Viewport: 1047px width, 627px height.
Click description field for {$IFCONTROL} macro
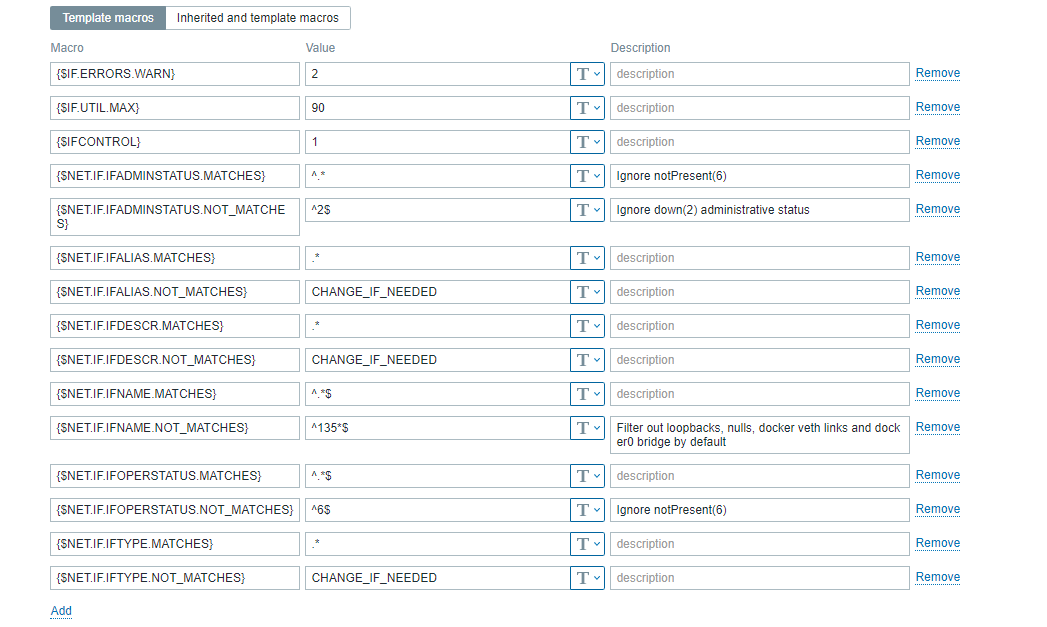click(x=759, y=142)
